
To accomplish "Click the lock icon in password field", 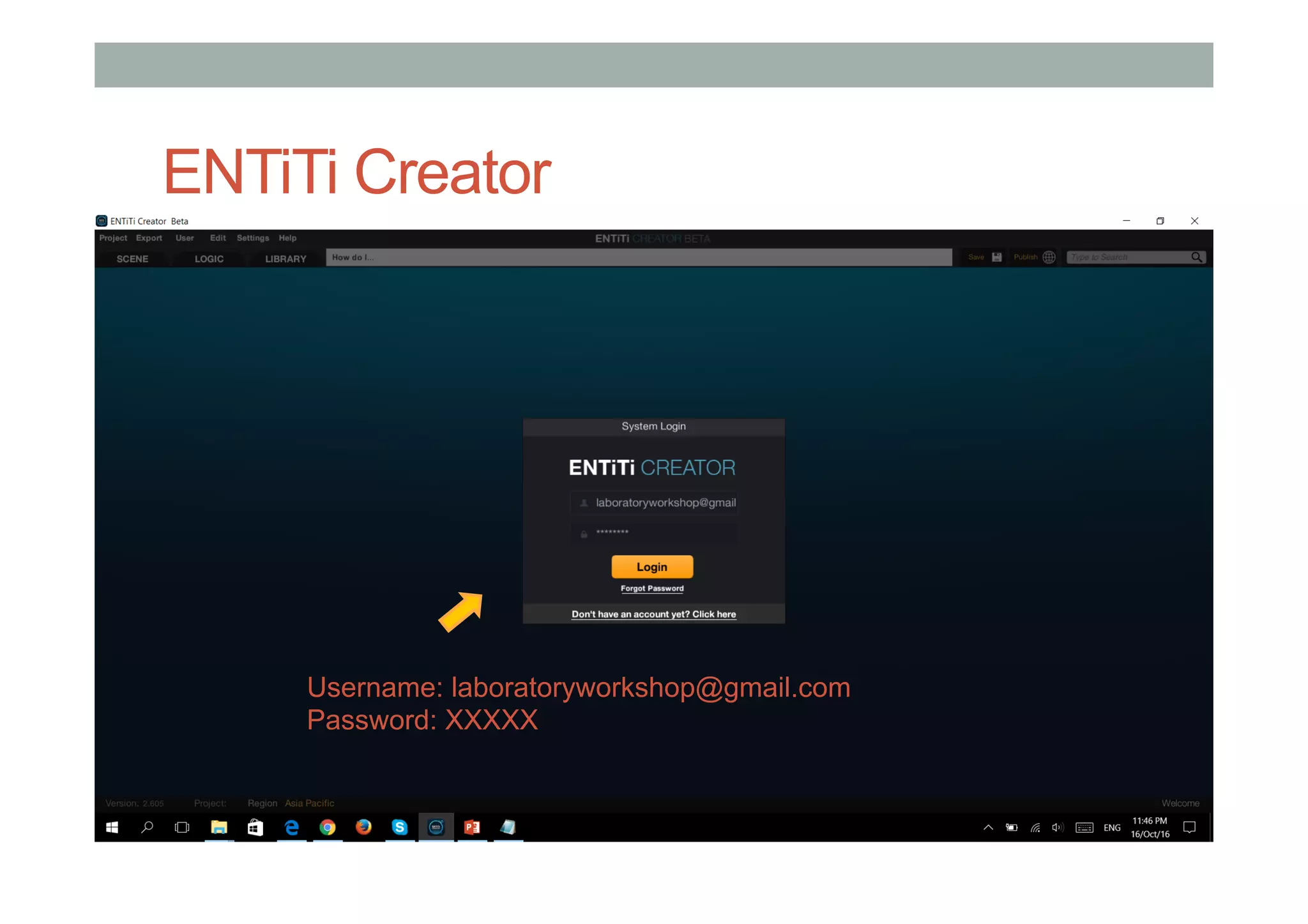I will click(x=584, y=534).
